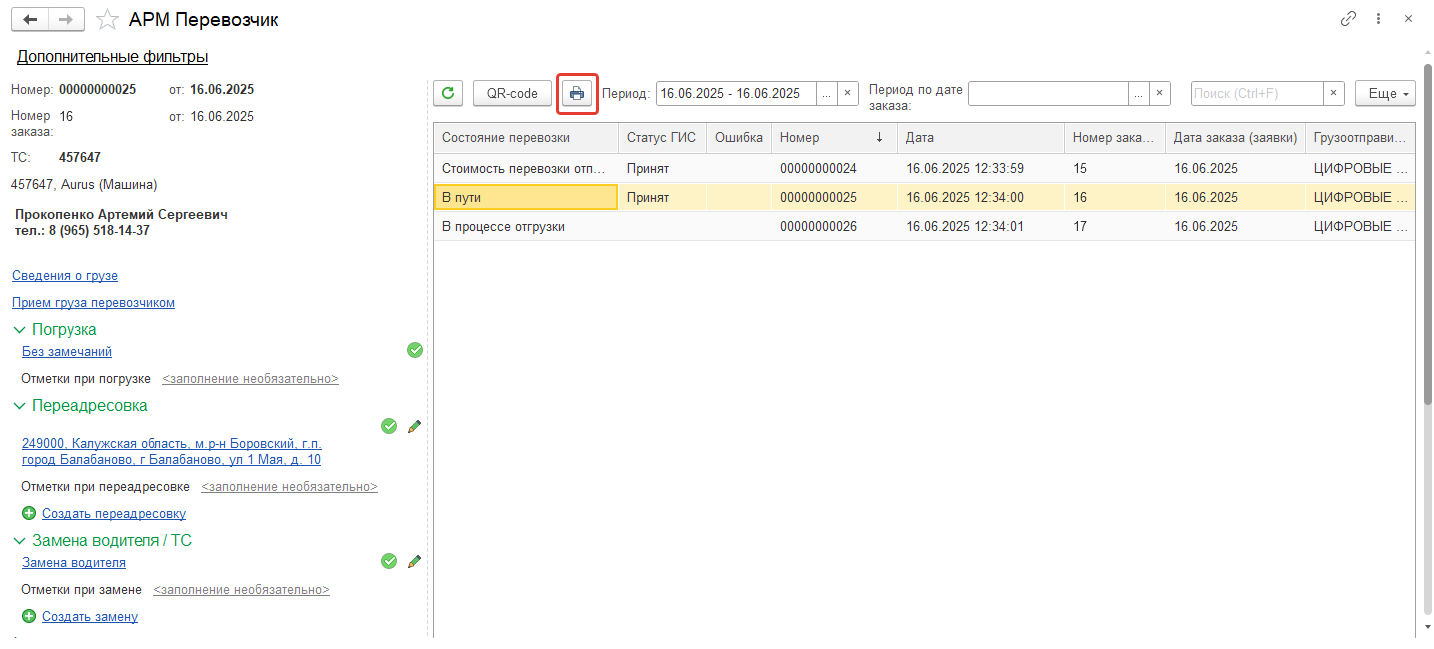
Task: Click the Ошибка column header
Action: pyautogui.click(x=739, y=138)
